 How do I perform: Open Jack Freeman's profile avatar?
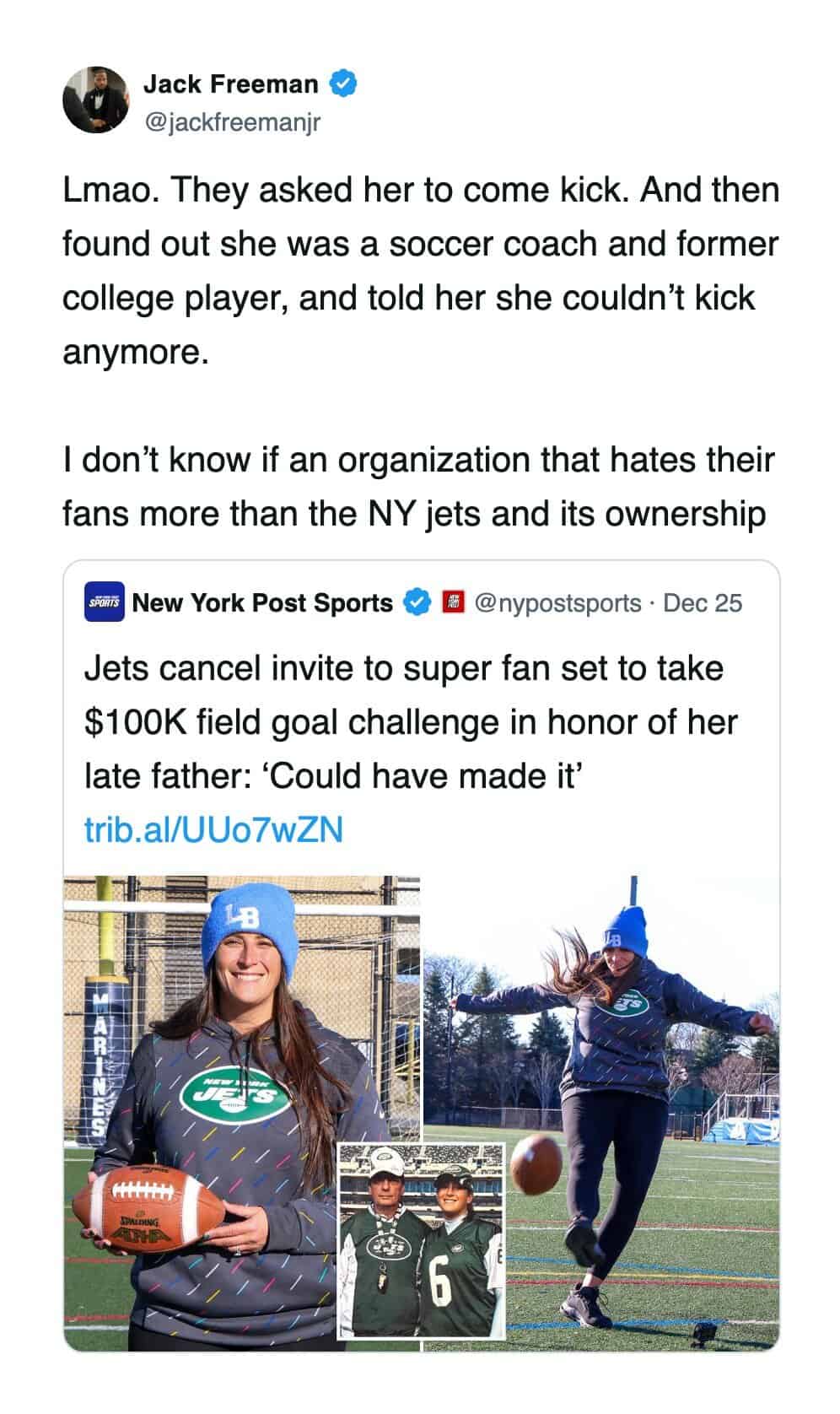point(94,100)
